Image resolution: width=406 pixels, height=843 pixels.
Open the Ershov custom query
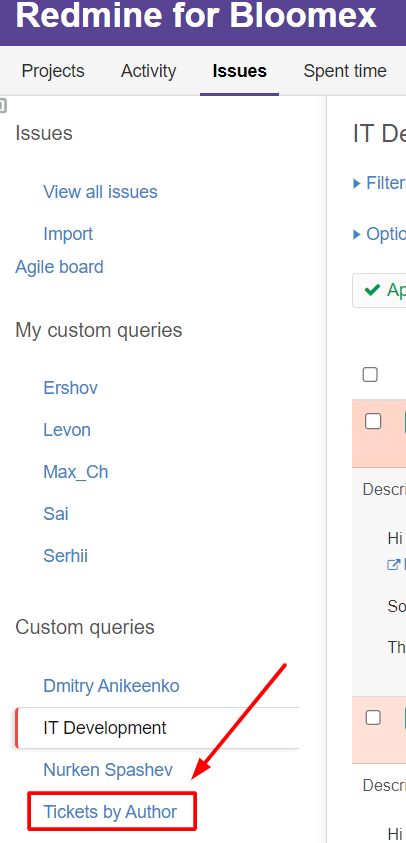(70, 388)
